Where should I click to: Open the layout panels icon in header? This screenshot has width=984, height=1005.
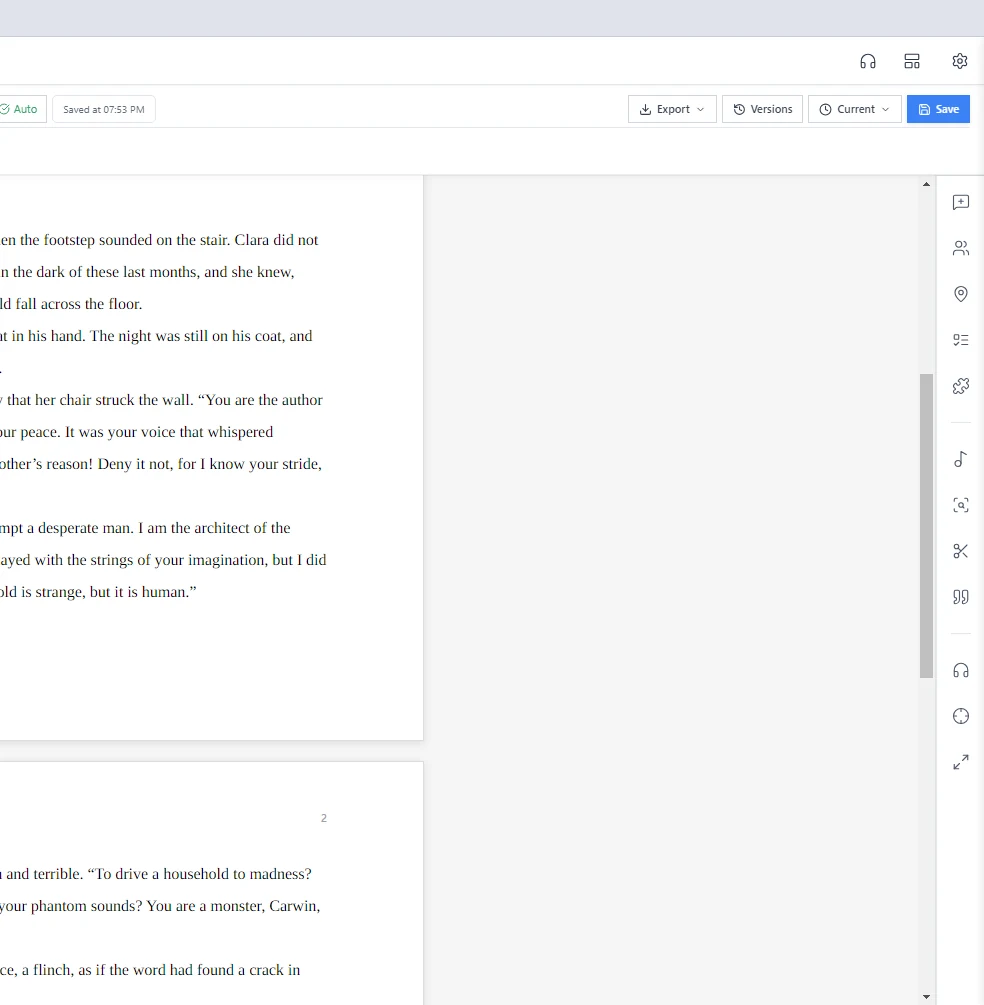[x=912, y=61]
